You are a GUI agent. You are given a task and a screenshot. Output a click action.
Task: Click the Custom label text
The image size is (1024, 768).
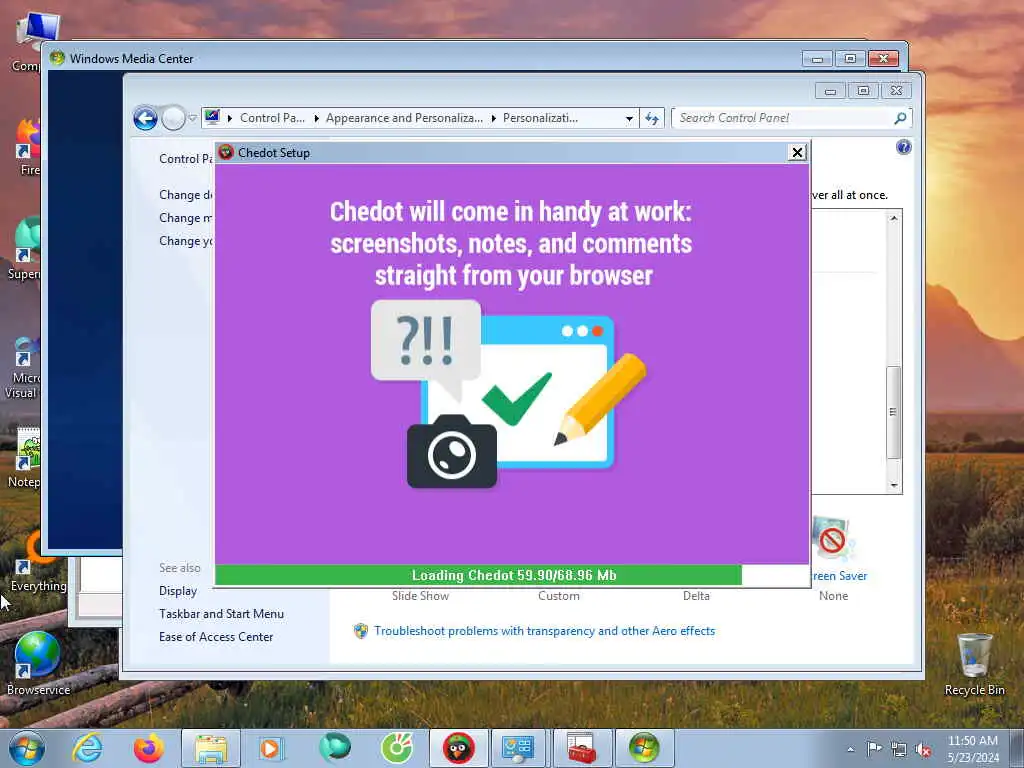pyautogui.click(x=558, y=596)
